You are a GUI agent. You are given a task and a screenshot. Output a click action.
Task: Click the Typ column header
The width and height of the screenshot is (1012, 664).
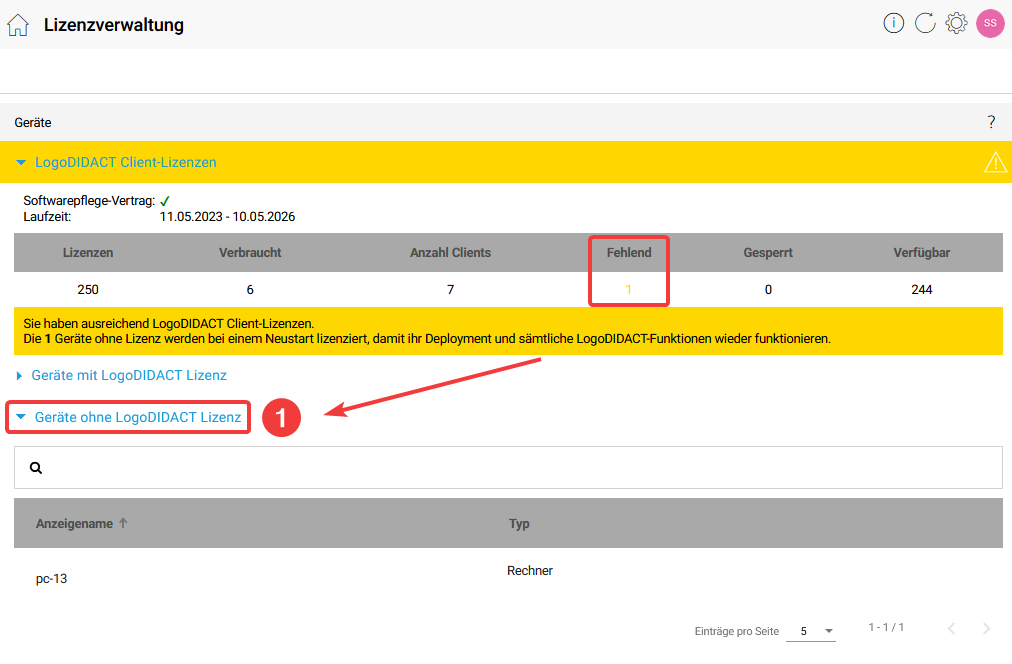click(519, 524)
